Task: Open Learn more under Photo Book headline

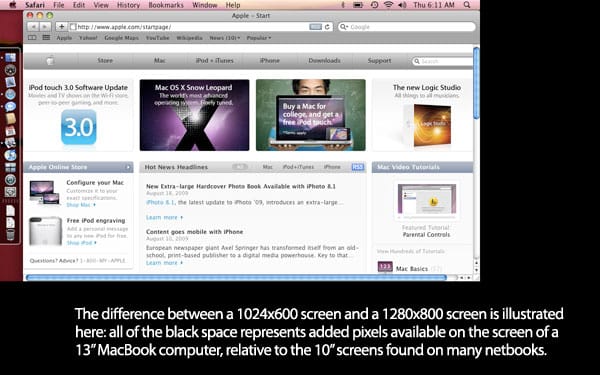Action: point(164,217)
